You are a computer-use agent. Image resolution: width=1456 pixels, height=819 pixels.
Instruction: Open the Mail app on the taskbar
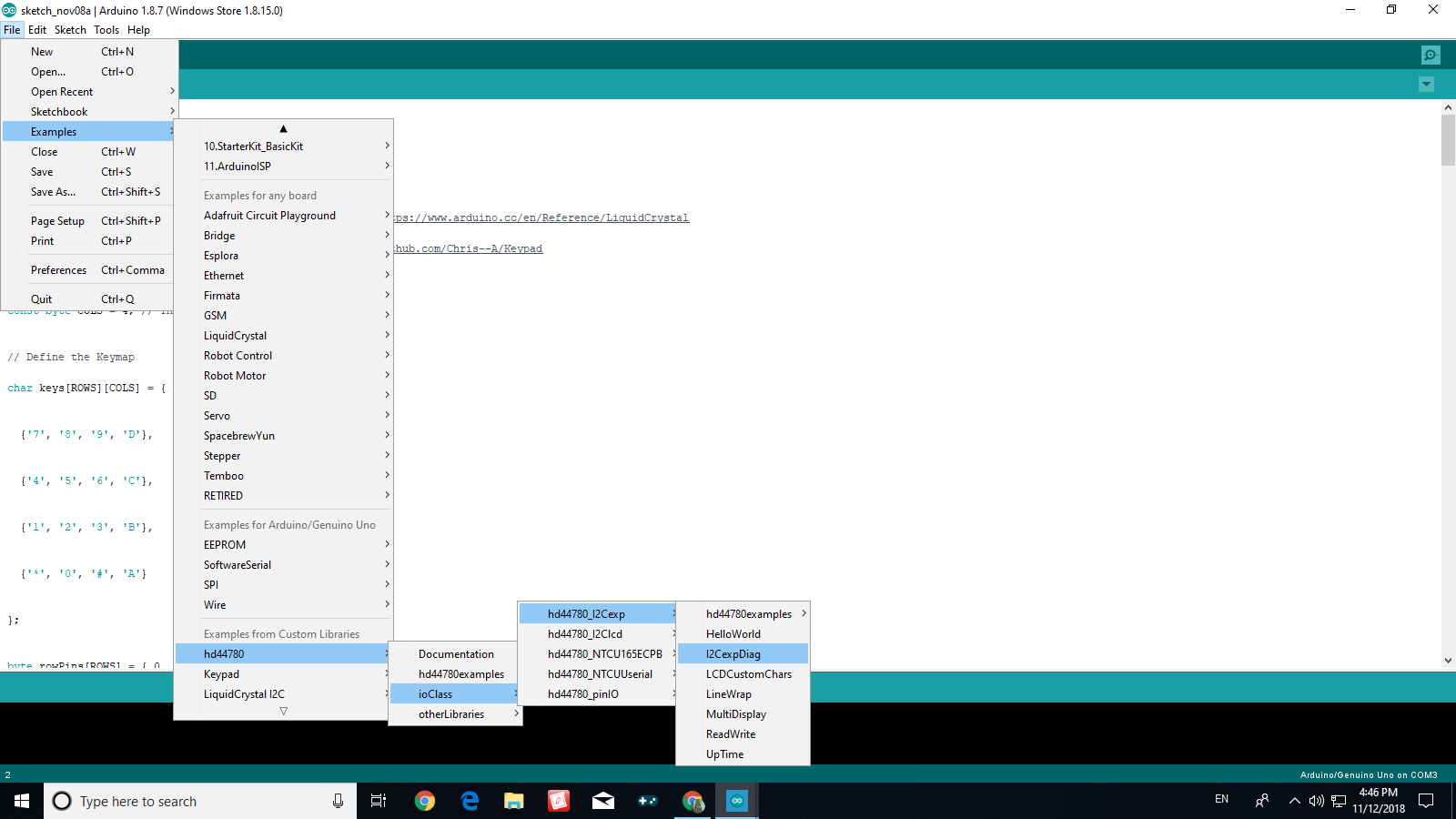[x=603, y=801]
